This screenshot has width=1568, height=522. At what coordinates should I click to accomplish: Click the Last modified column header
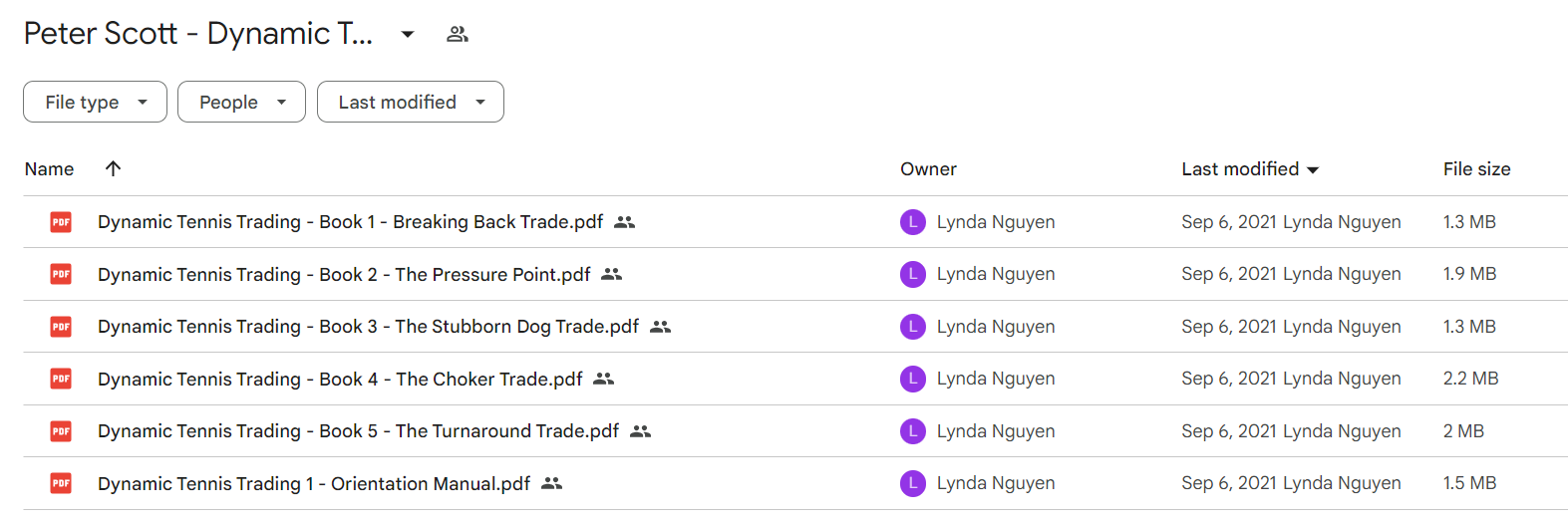[x=1240, y=169]
